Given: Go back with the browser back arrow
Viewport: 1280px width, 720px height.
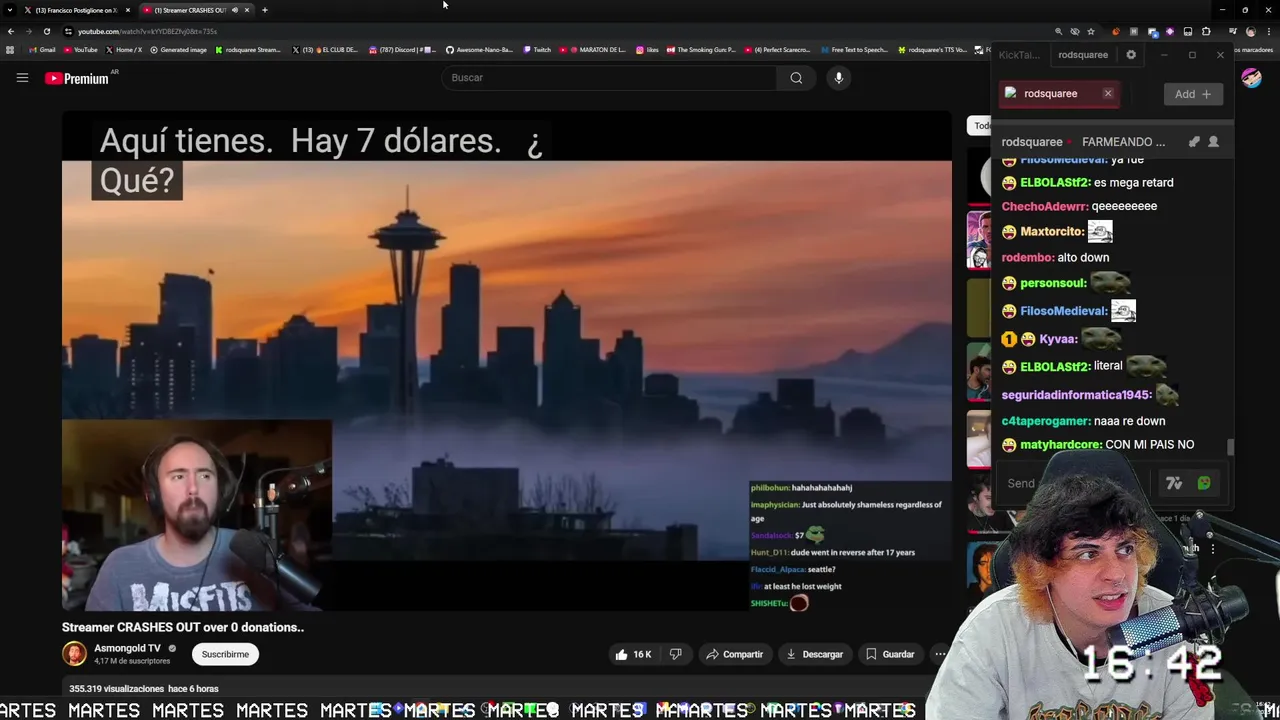Looking at the screenshot, I should pyautogui.click(x=10, y=31).
